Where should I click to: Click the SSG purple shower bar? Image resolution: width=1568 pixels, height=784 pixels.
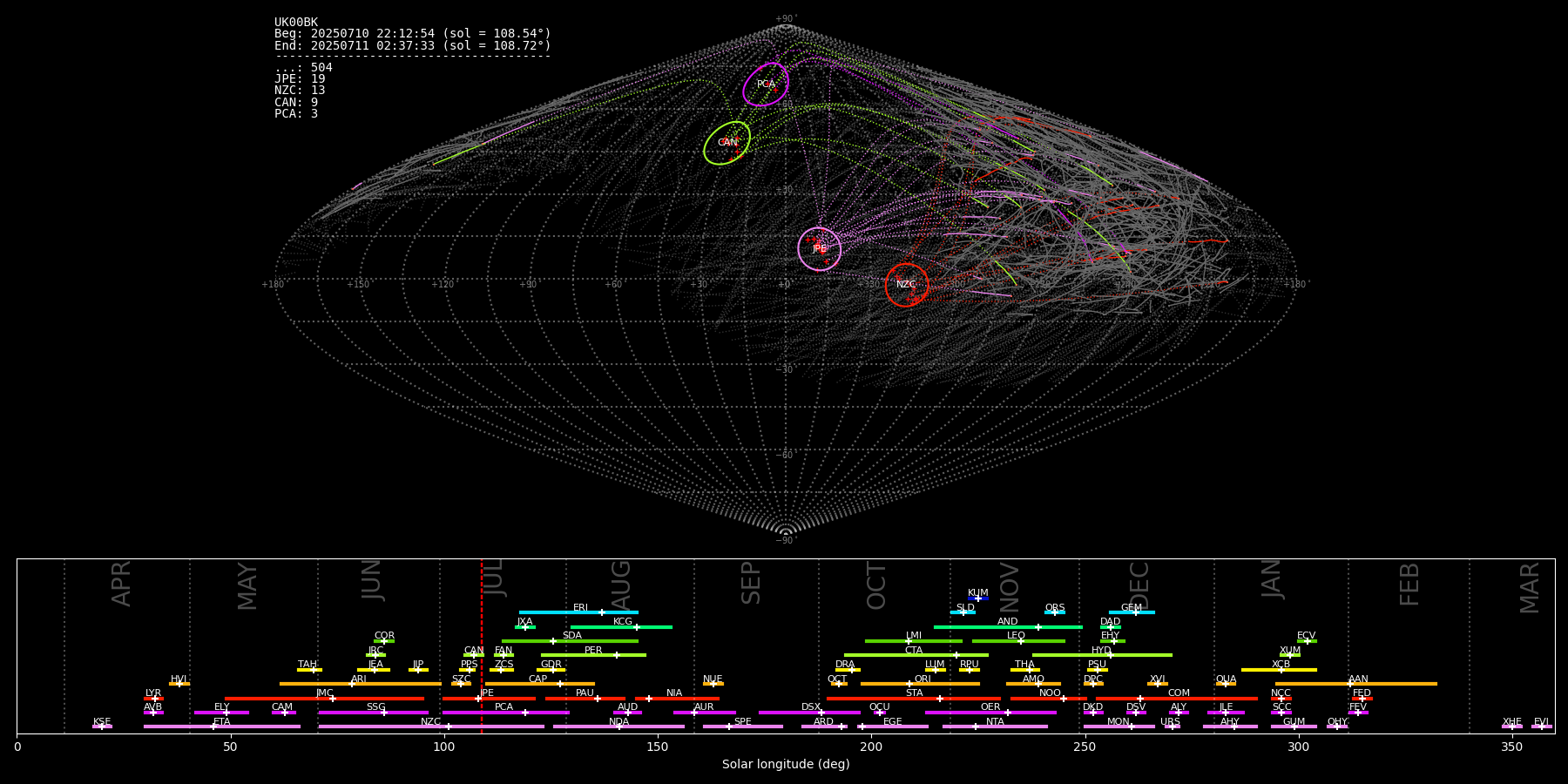[x=373, y=713]
